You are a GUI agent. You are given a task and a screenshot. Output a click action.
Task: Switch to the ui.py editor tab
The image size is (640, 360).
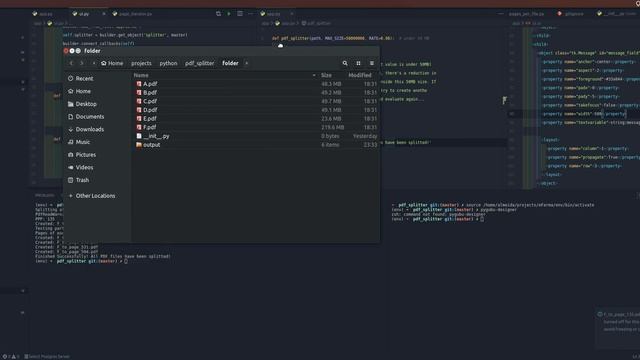[x=84, y=14]
